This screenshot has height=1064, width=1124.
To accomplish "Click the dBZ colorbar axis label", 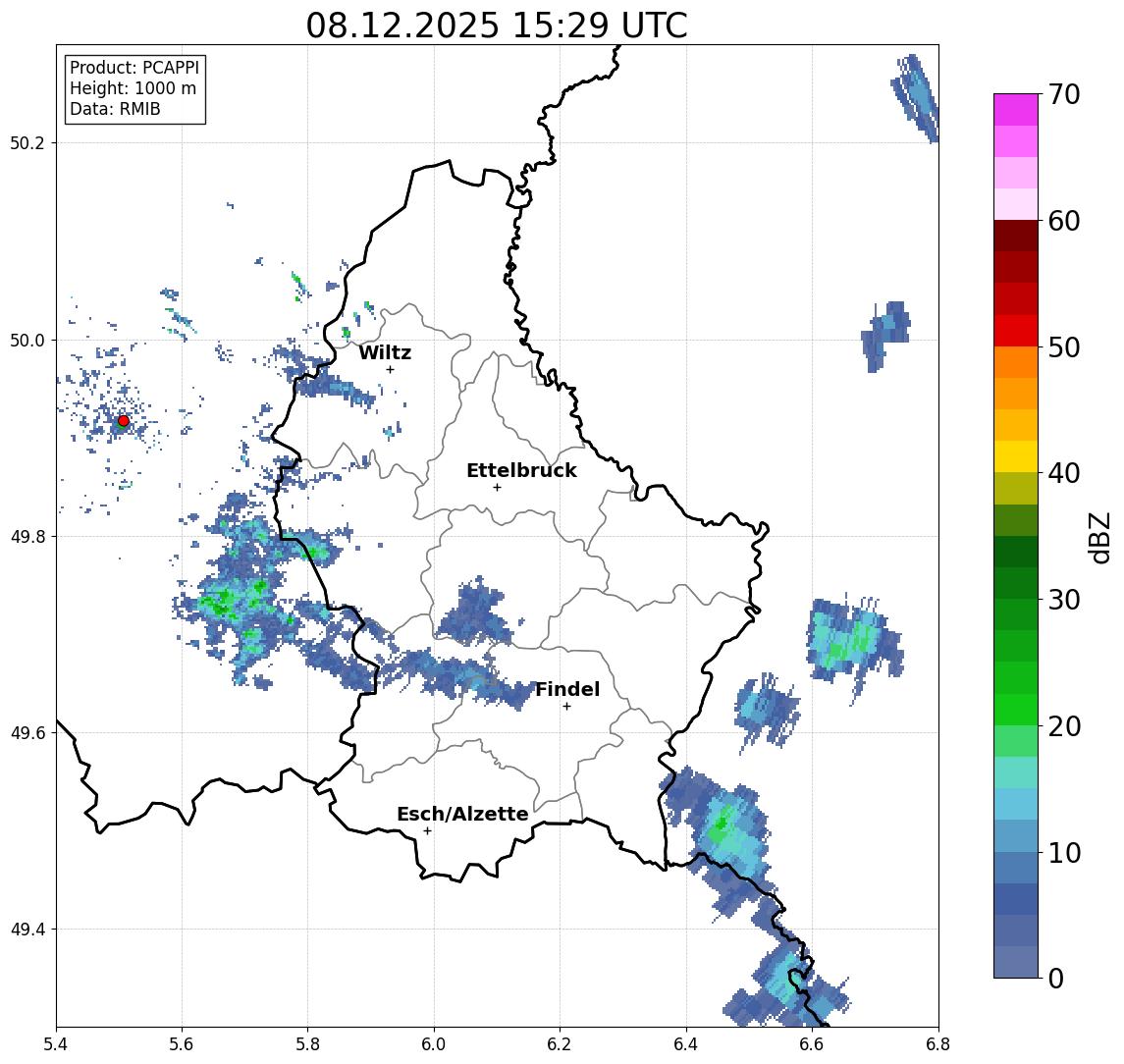I will pyautogui.click(x=1098, y=538).
